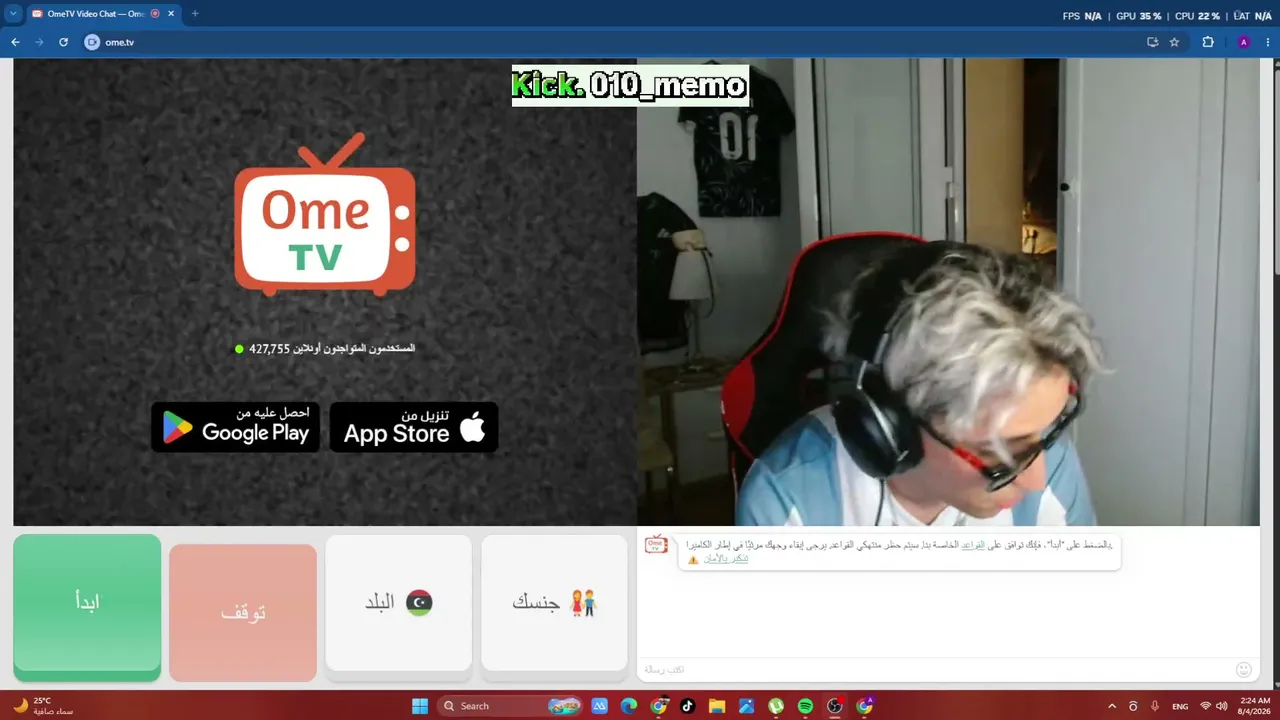Open Microsoft Edge from taskbar
Image resolution: width=1280 pixels, height=720 pixels.
pyautogui.click(x=628, y=706)
